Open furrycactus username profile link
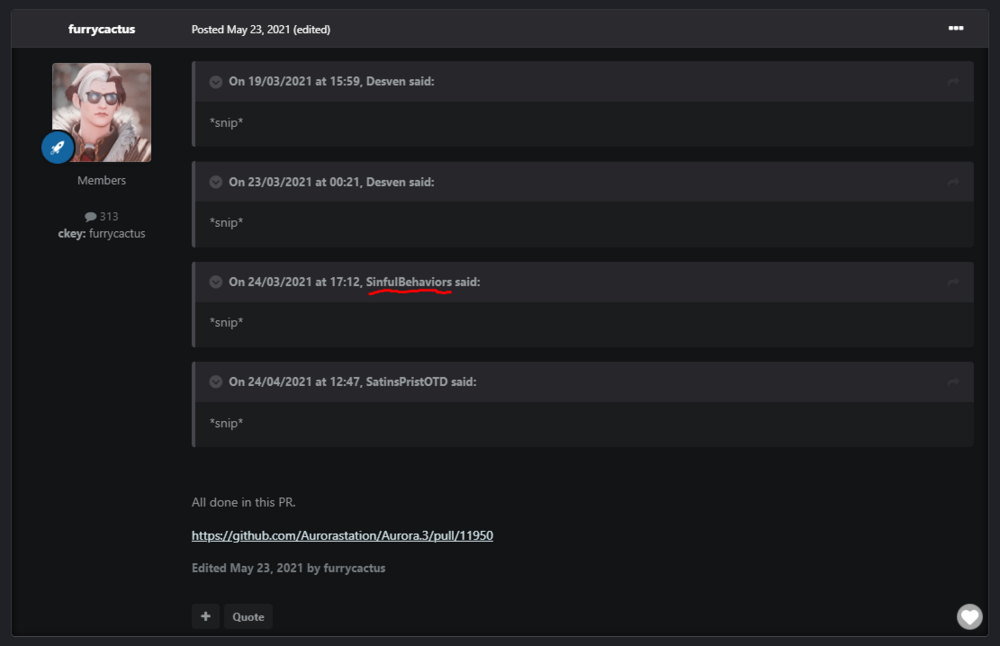Viewport: 1000px width, 646px height. click(101, 30)
